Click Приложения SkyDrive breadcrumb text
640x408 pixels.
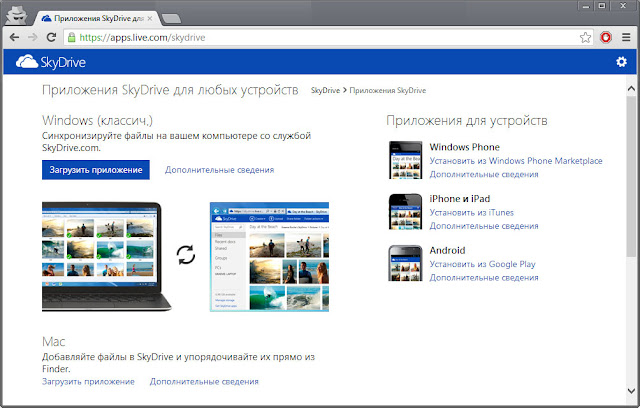click(388, 90)
